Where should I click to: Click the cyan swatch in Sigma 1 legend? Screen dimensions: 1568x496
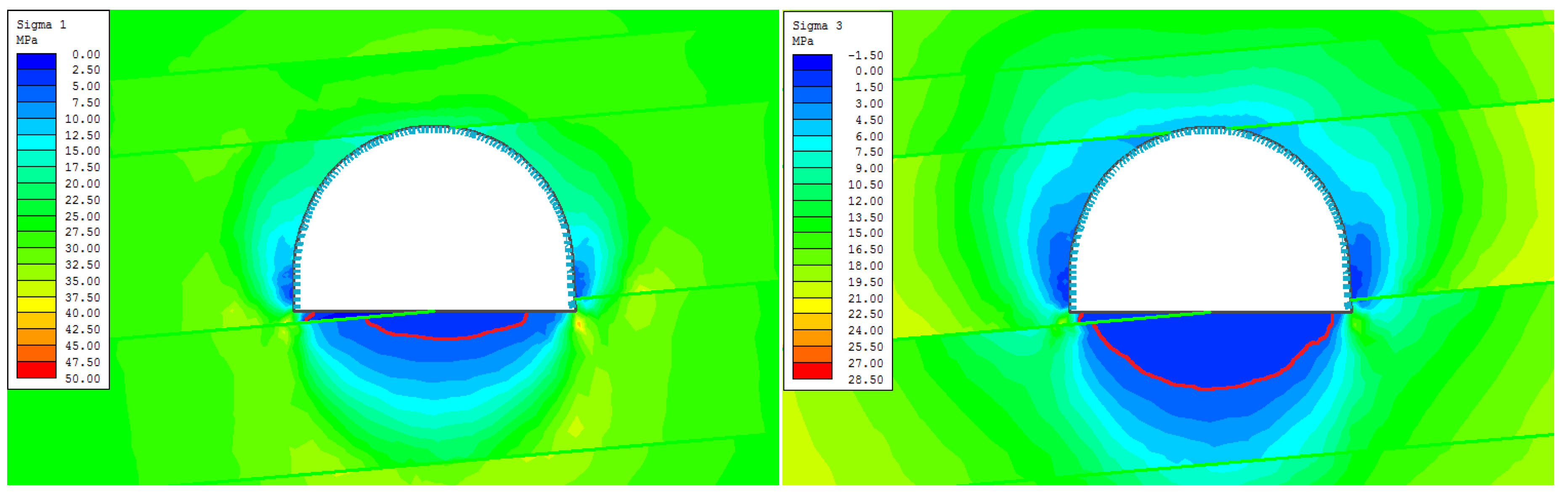pos(37,143)
